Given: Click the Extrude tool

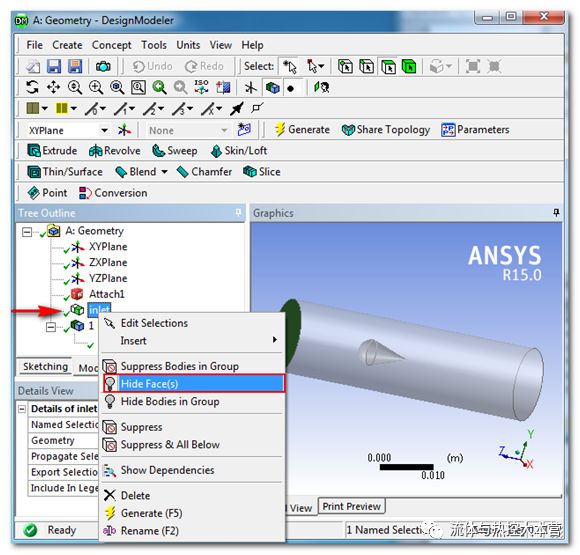Looking at the screenshot, I should point(52,151).
